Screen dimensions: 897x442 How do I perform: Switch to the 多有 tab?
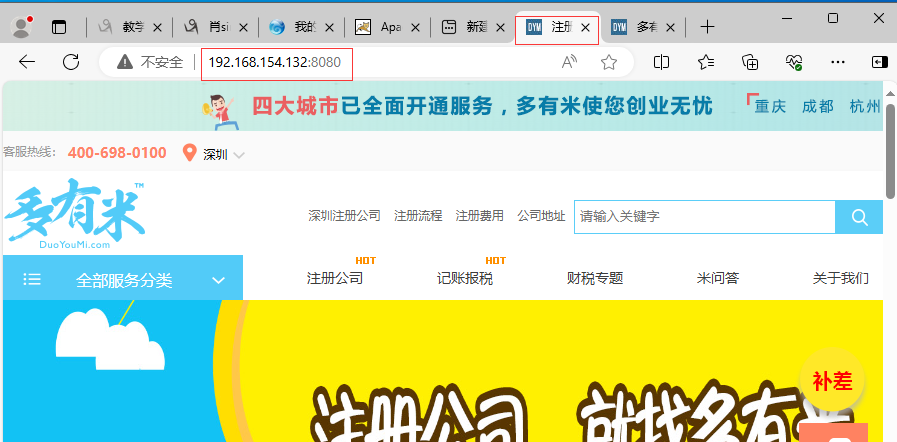[x=642, y=27]
